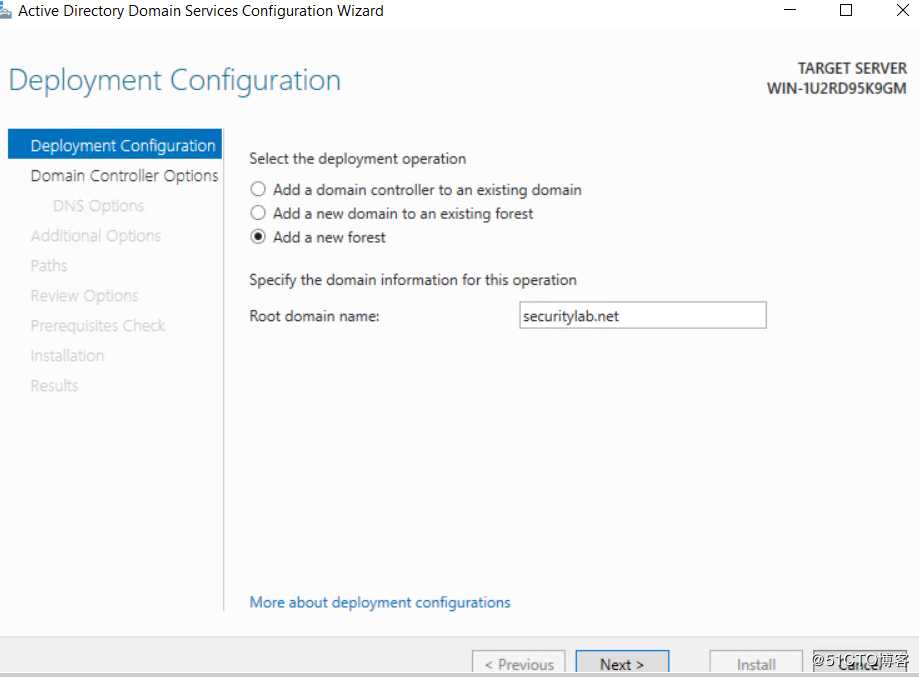This screenshot has height=677, width=919.
Task: Open More about deployment configurations link
Action: coord(380,602)
